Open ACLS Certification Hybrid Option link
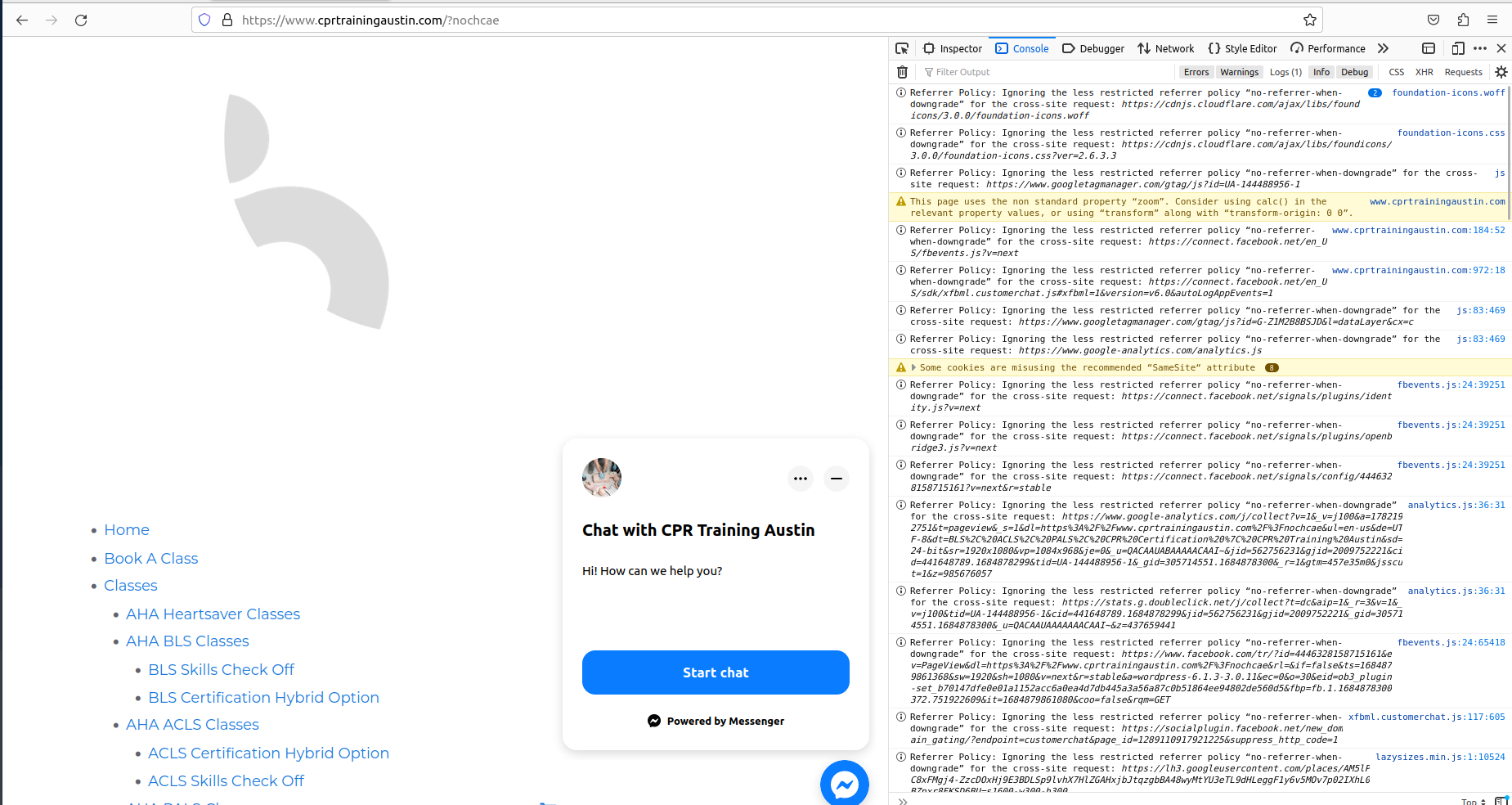 point(268,753)
